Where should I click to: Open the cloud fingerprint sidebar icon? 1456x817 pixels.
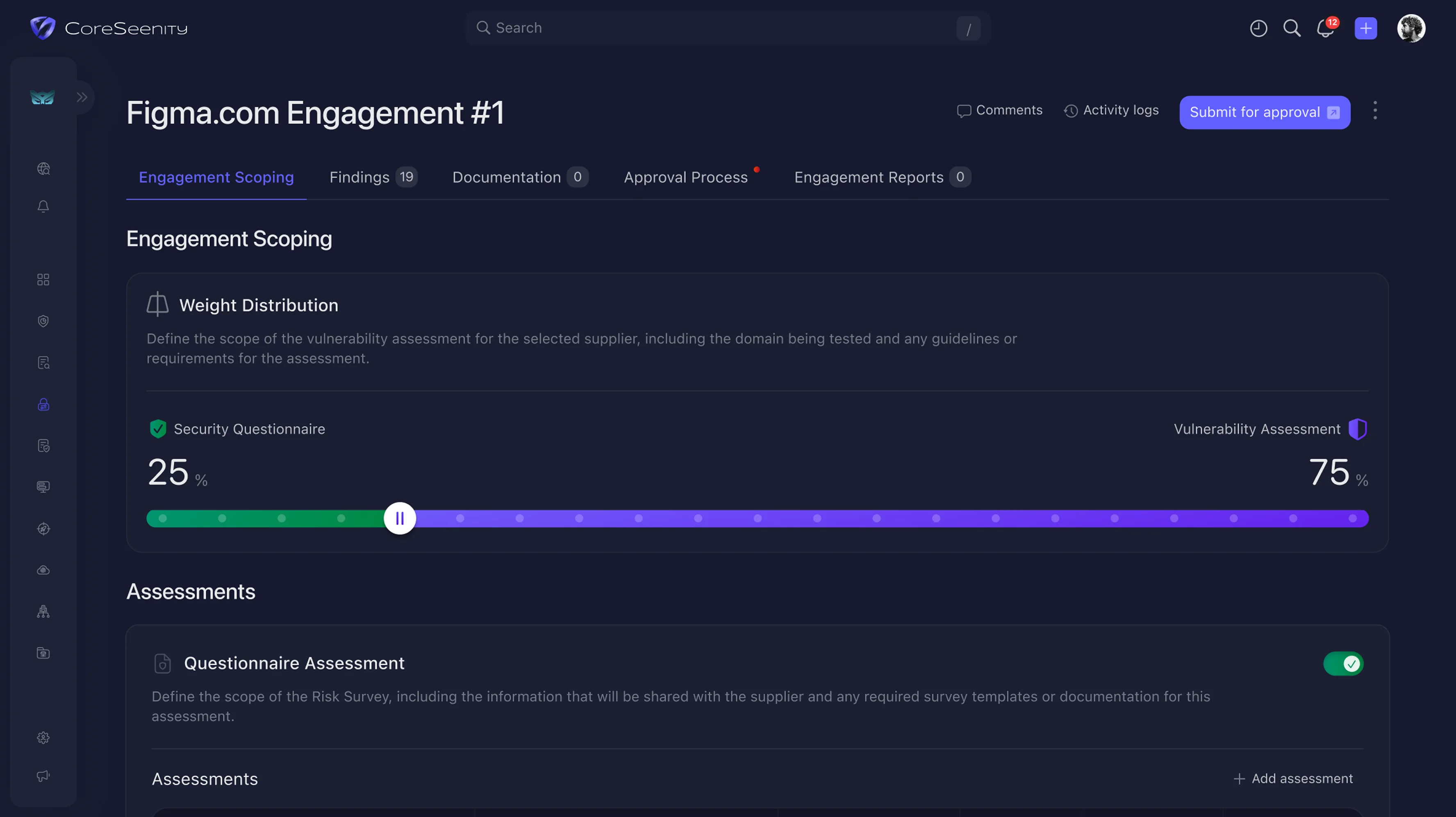click(43, 570)
